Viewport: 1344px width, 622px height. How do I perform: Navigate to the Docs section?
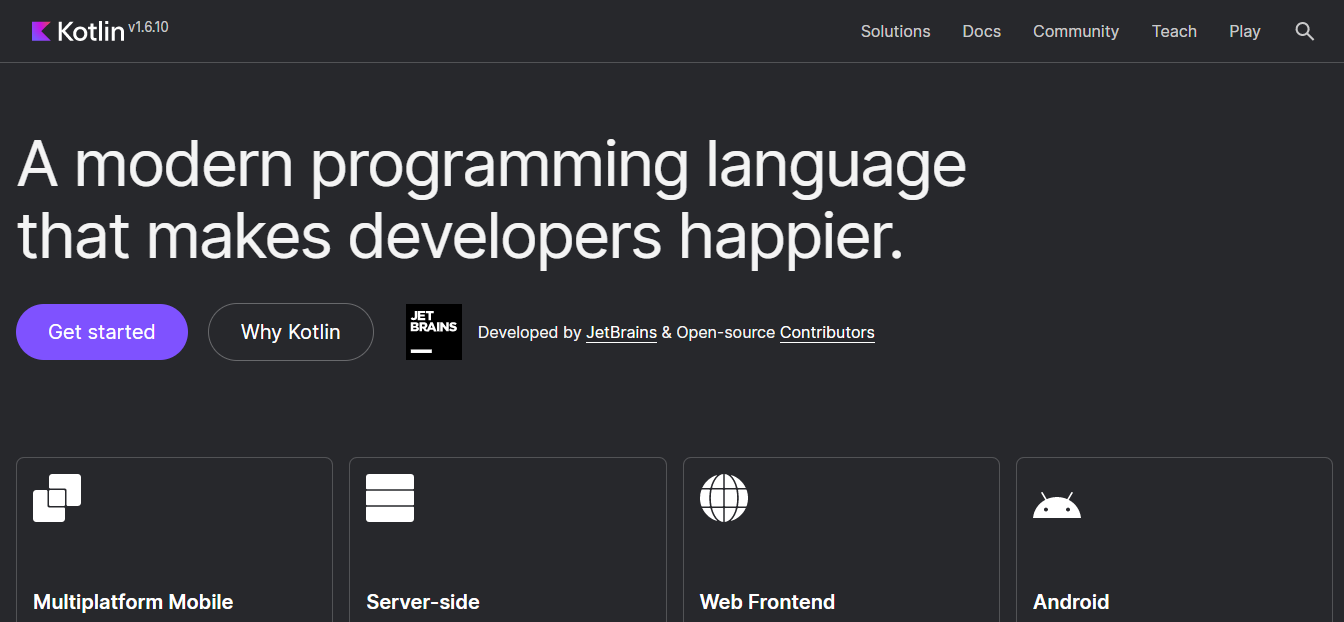[x=981, y=31]
